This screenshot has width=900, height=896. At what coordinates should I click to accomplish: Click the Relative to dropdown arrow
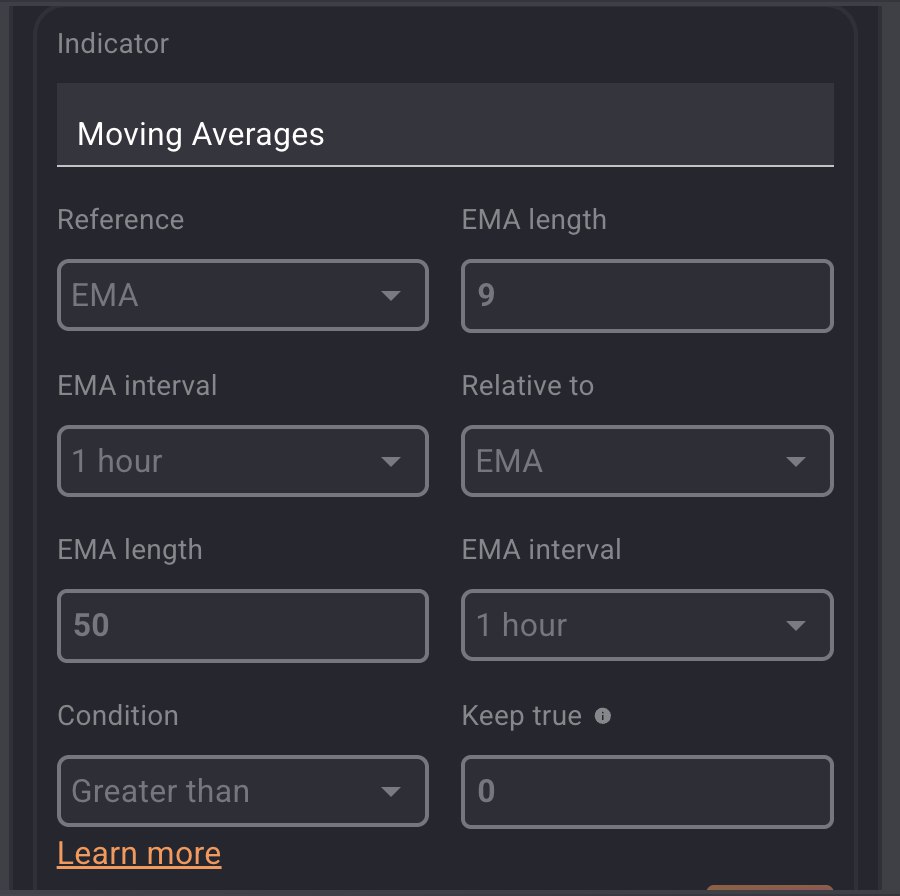tap(796, 462)
